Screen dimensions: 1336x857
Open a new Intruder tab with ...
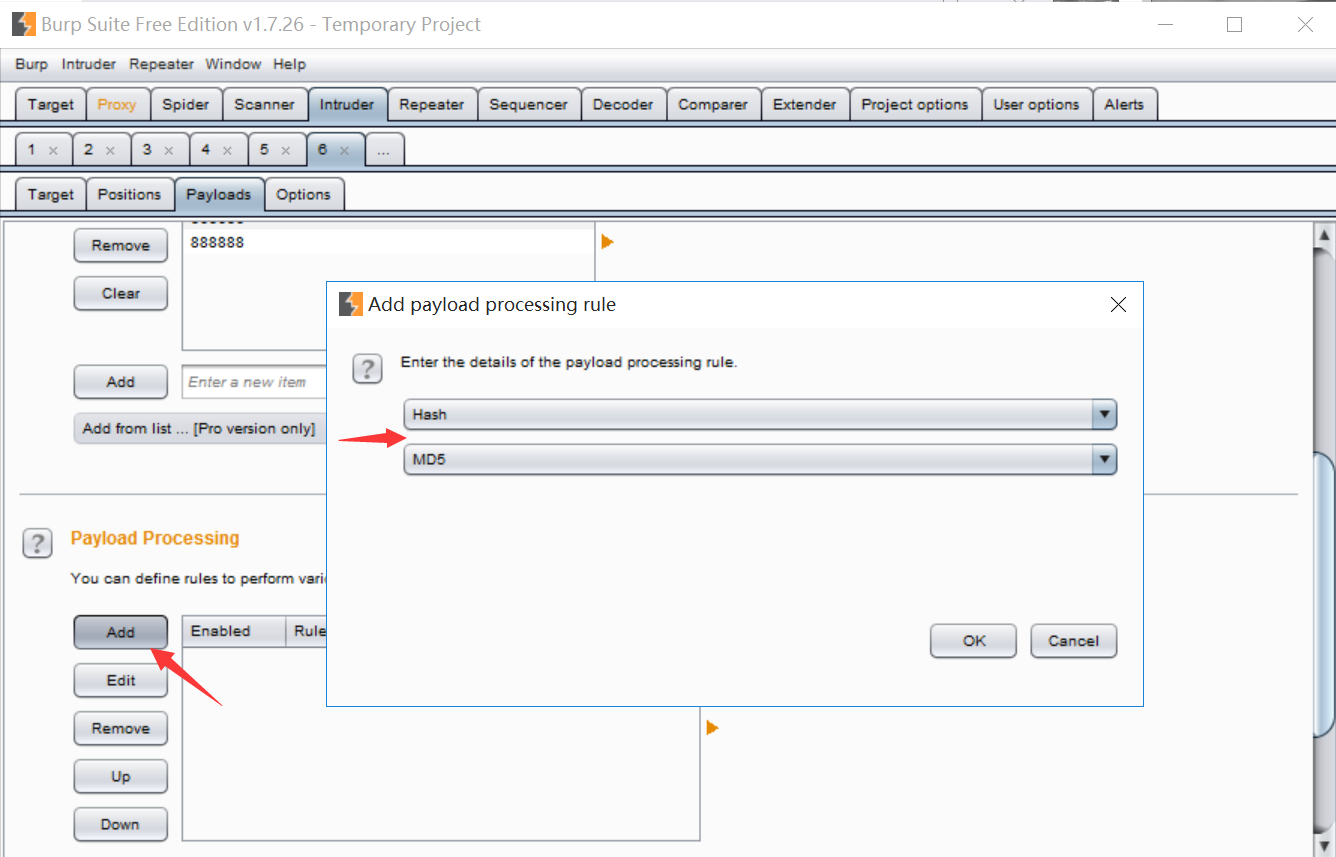[384, 150]
